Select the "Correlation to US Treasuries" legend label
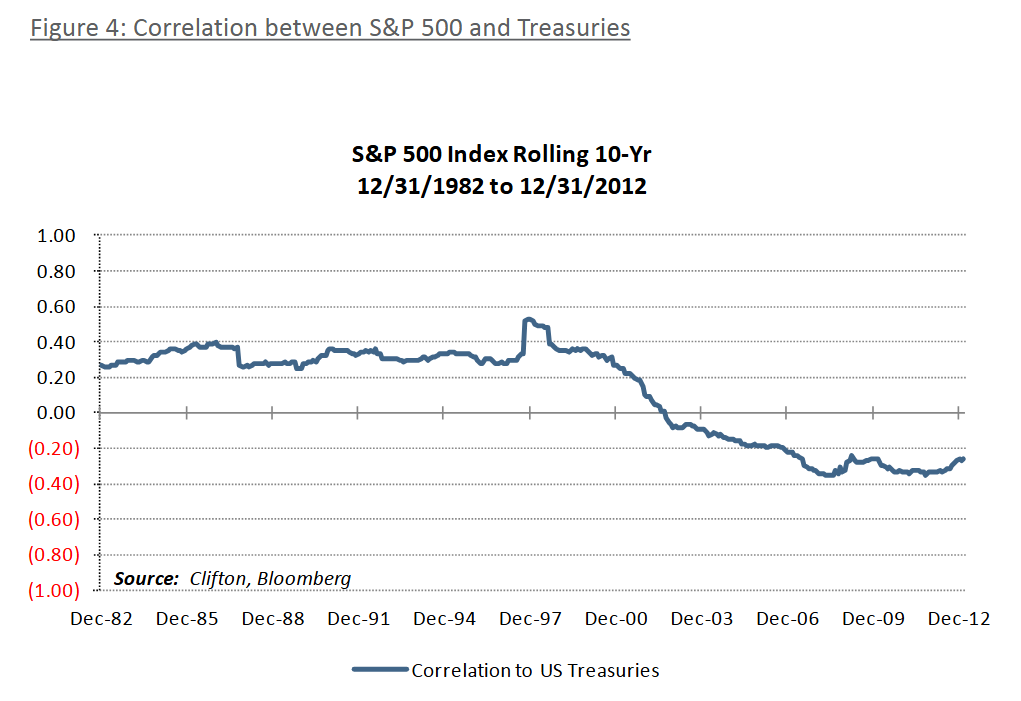The width and height of the screenshot is (1021, 701). pos(535,670)
